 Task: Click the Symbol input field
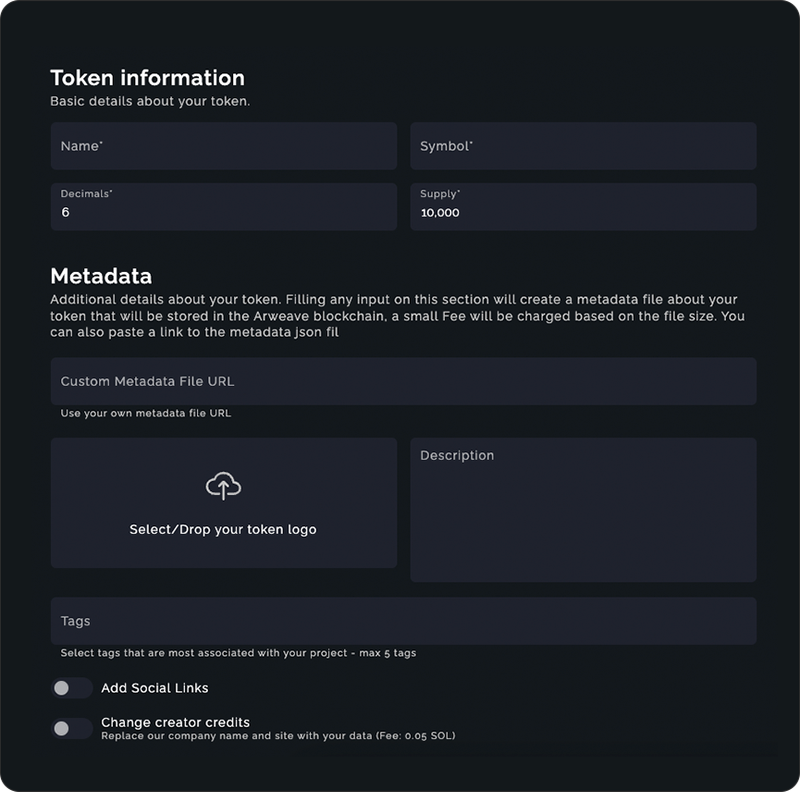(584, 146)
